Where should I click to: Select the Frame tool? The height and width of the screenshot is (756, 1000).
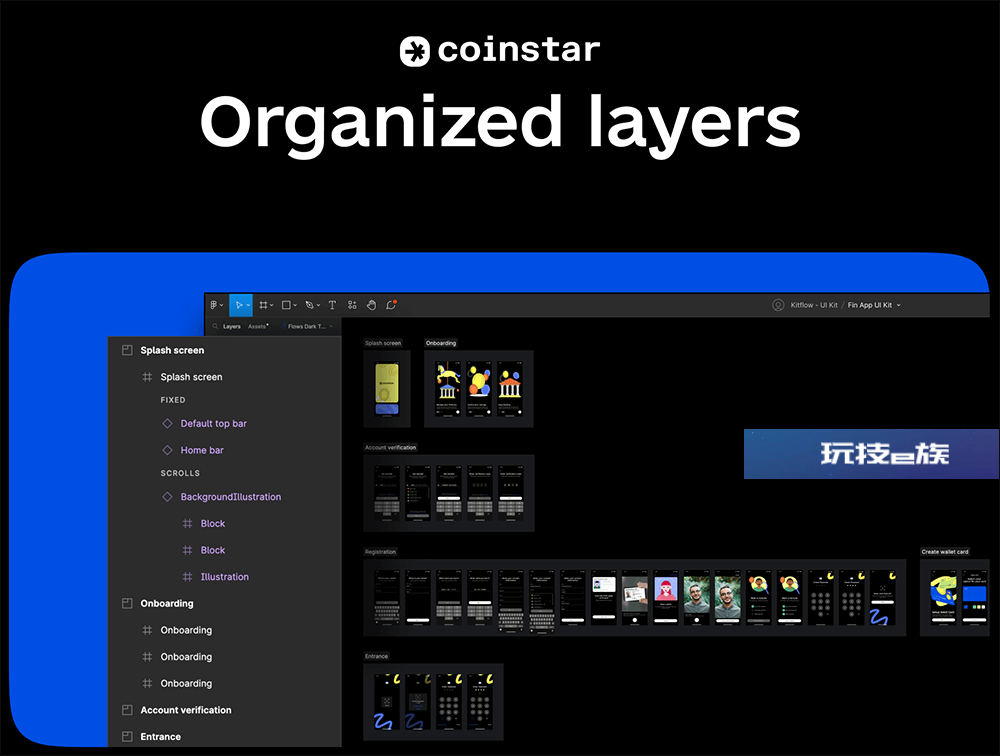click(263, 306)
